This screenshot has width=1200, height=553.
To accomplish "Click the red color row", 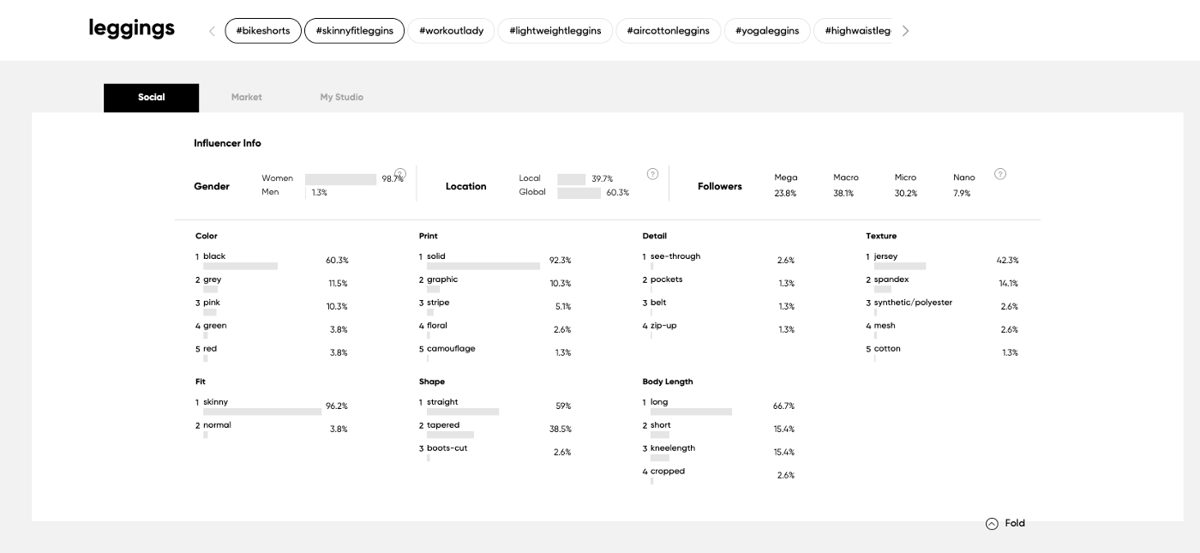I will 272,352.
